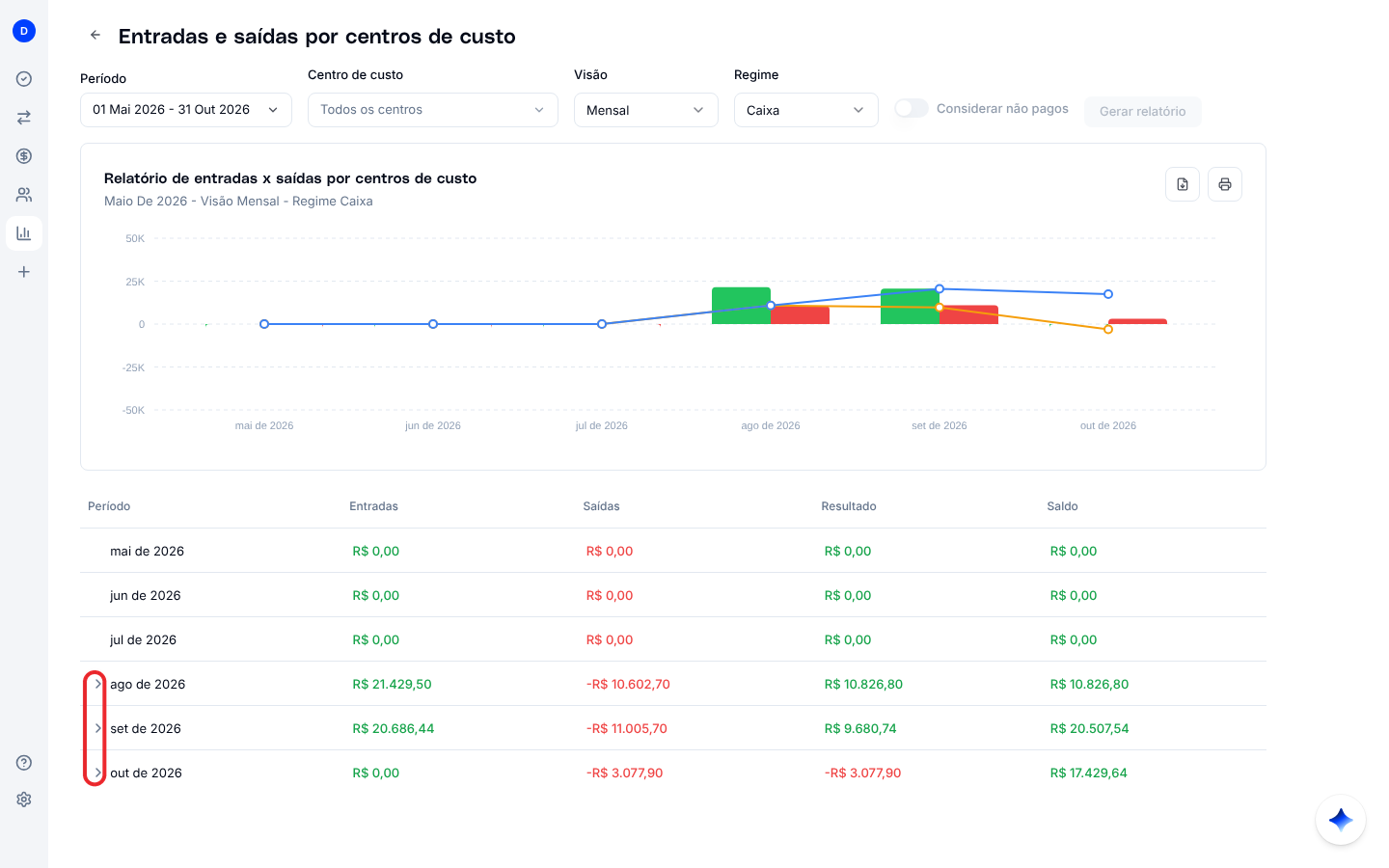Export the report with the file download icon

point(1183,184)
